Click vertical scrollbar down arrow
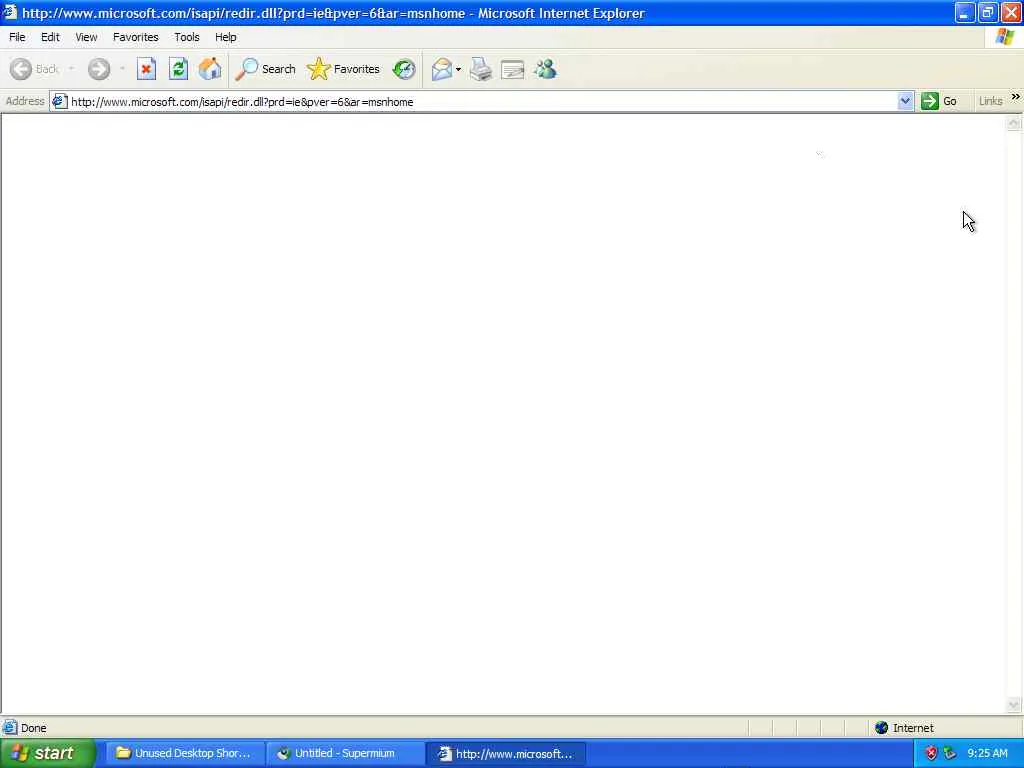This screenshot has height=768, width=1024. tap(1014, 705)
